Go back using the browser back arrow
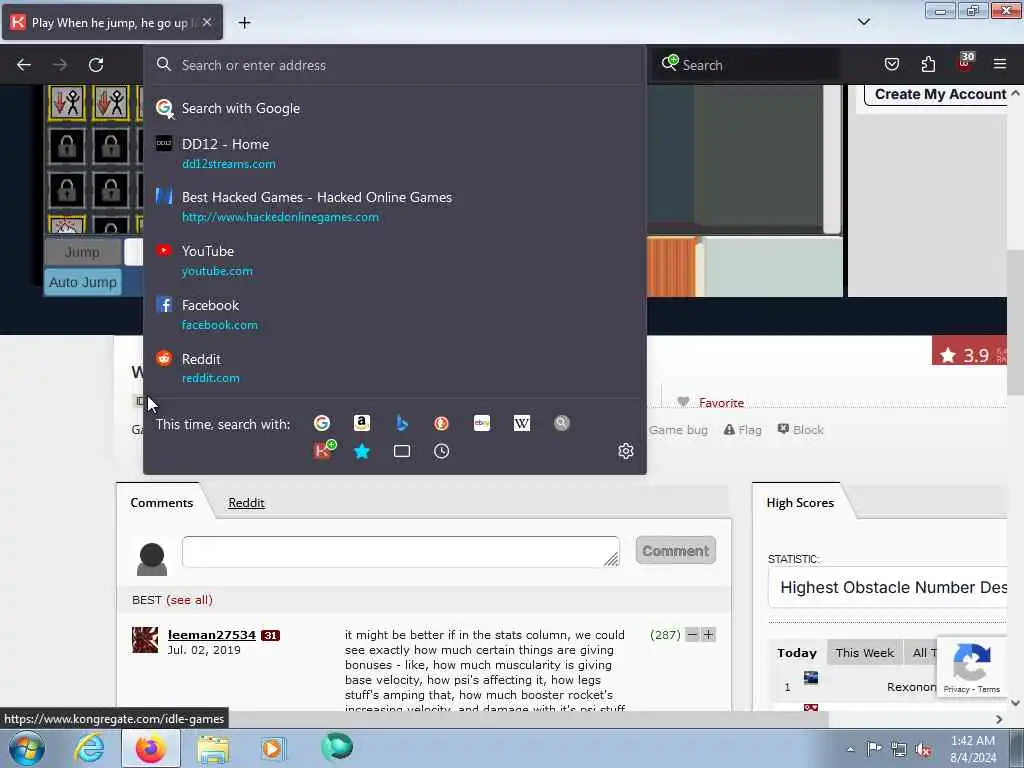The height and width of the screenshot is (768, 1024). 24,65
